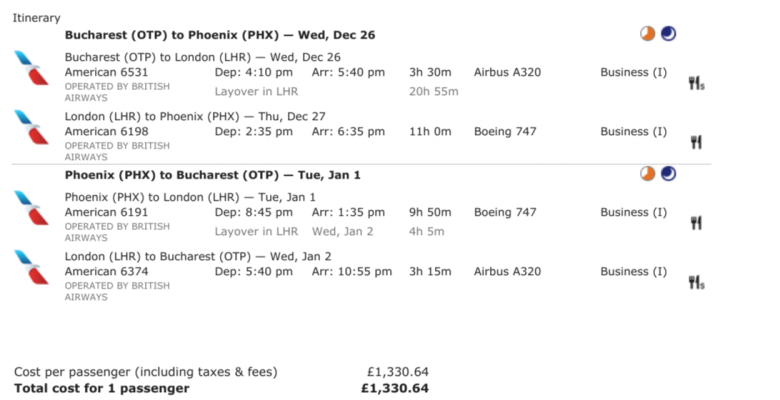Click the blue overnight moon icon on the outbound trip header
The image size is (780, 400).
[x=668, y=34]
